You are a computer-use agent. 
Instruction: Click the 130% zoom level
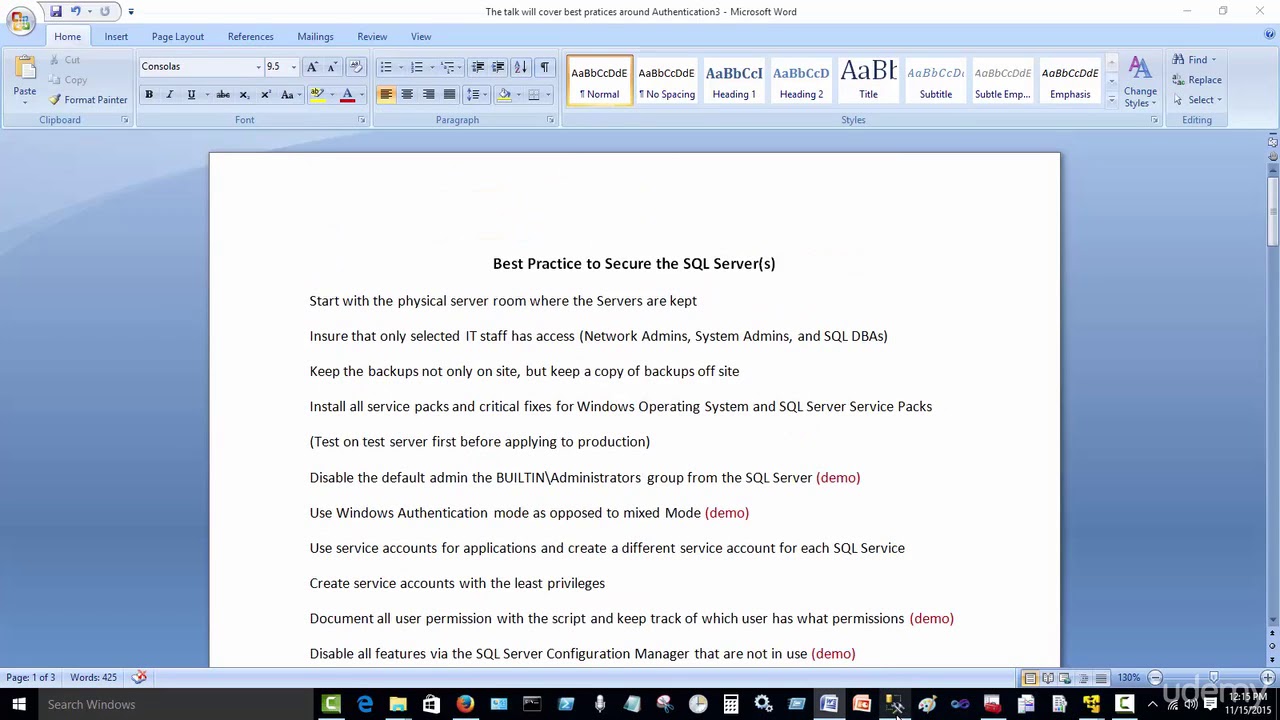tap(1129, 678)
